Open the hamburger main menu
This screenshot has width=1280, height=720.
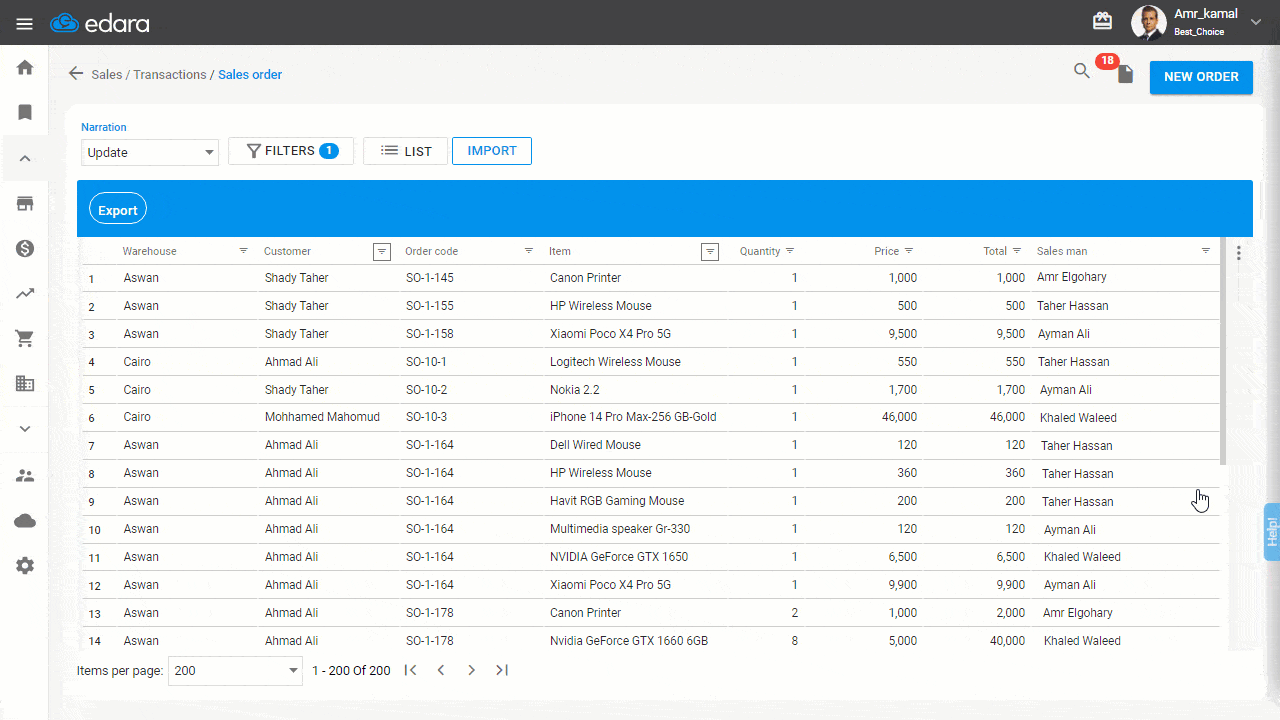[x=24, y=23]
